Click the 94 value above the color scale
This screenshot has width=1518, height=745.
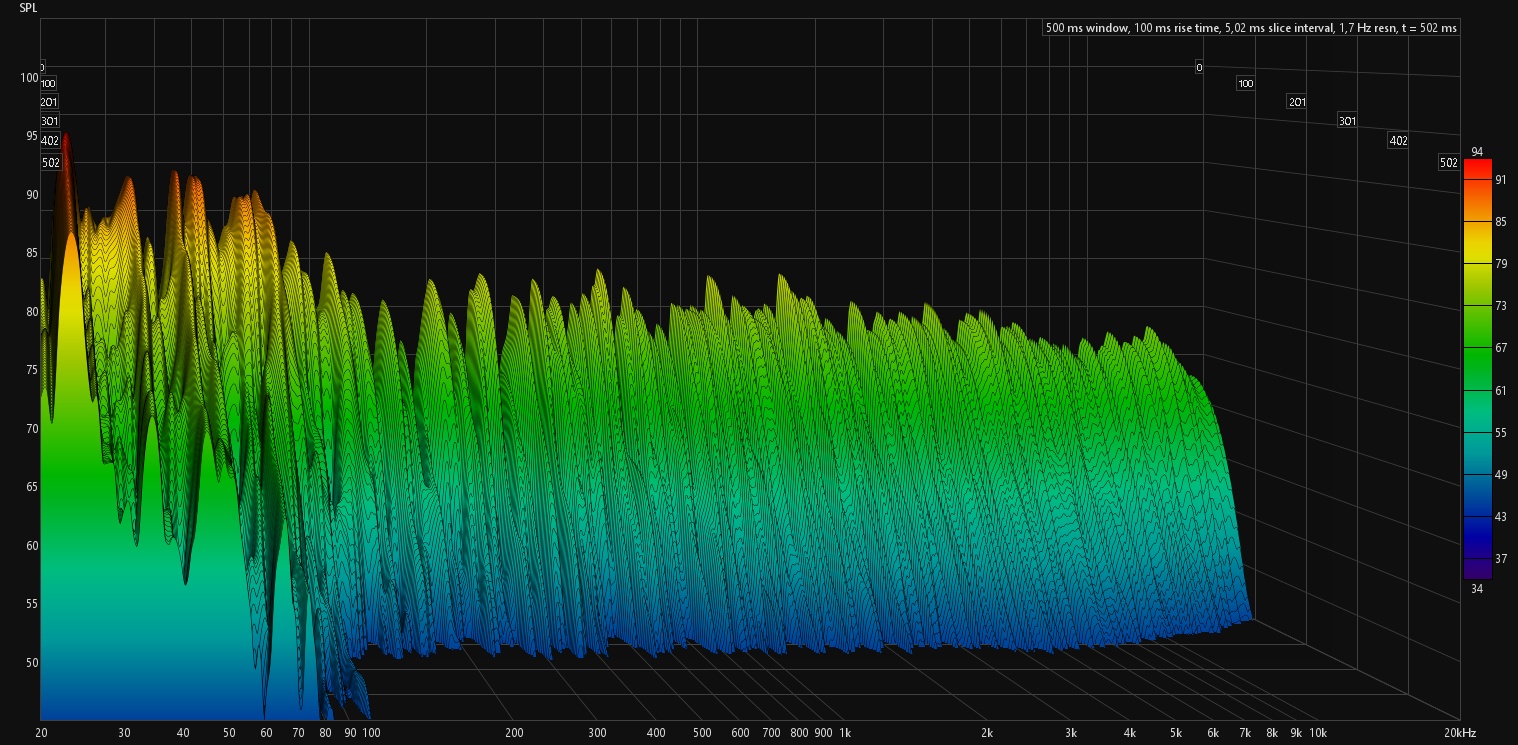pos(1476,151)
